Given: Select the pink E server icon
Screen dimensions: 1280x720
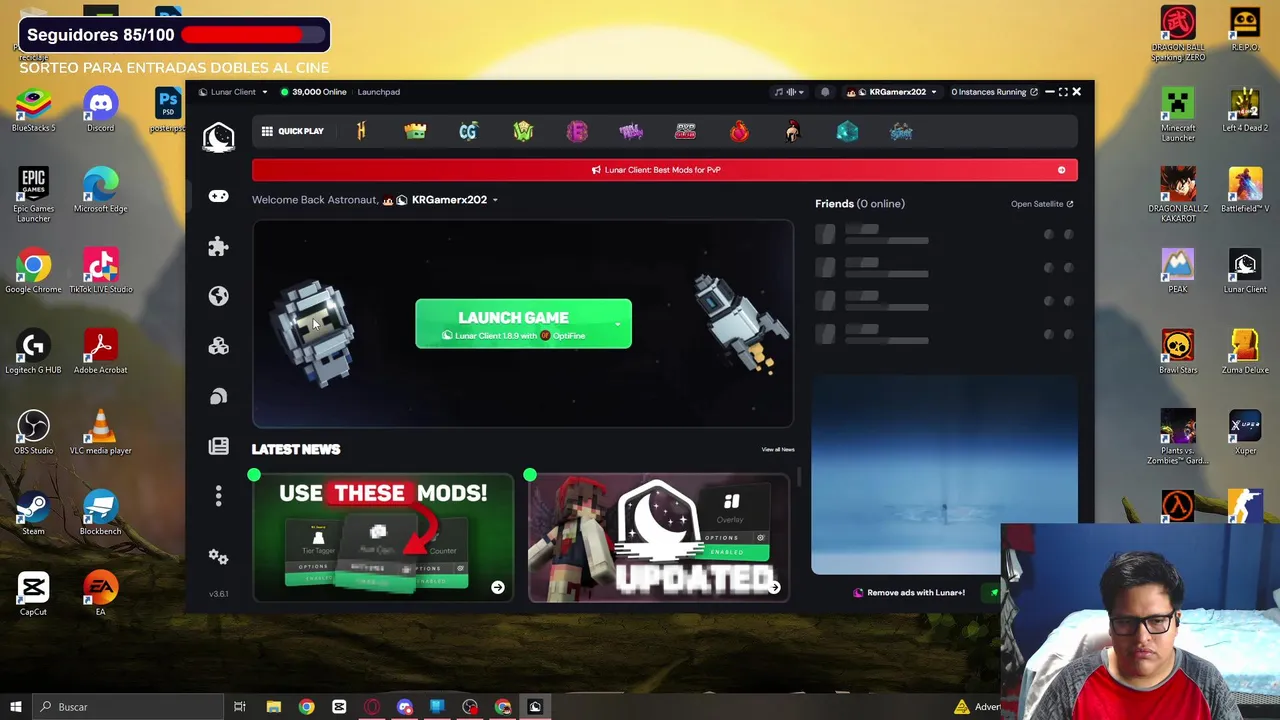Looking at the screenshot, I should [577, 131].
